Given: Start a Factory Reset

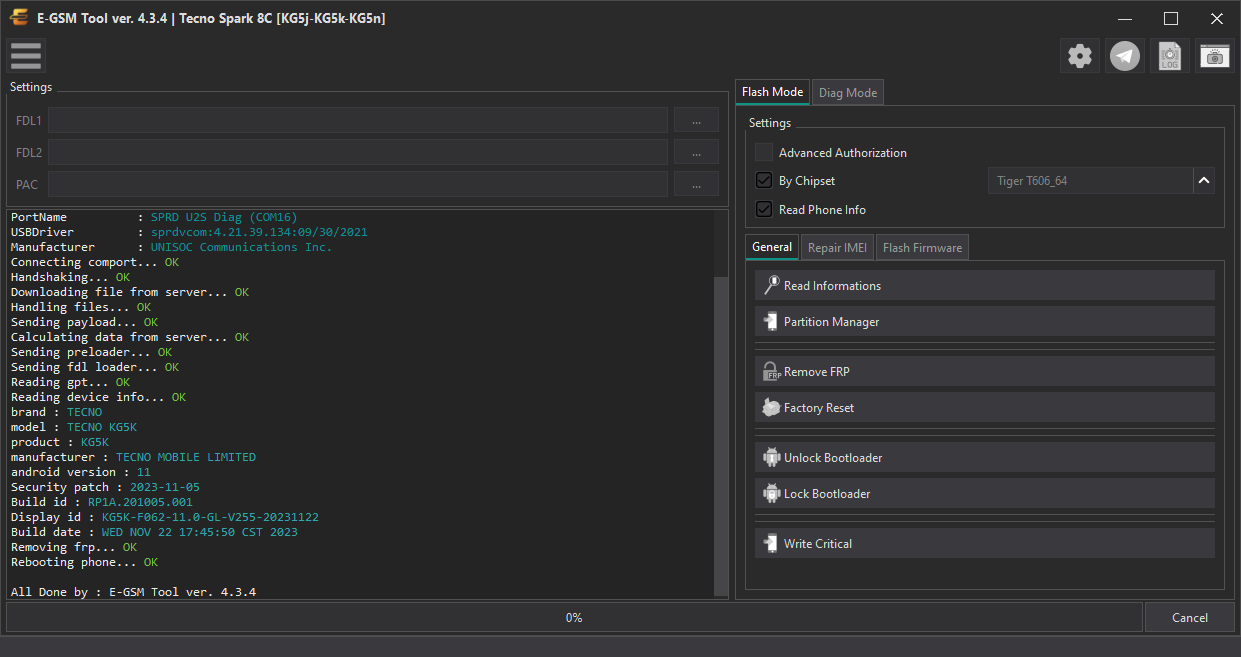Looking at the screenshot, I should pos(985,408).
